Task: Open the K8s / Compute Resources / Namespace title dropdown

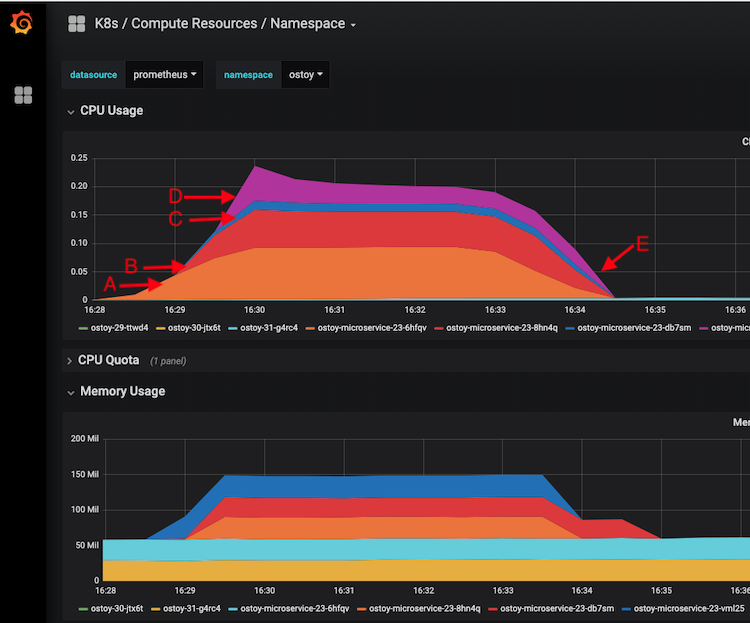Action: tap(225, 23)
